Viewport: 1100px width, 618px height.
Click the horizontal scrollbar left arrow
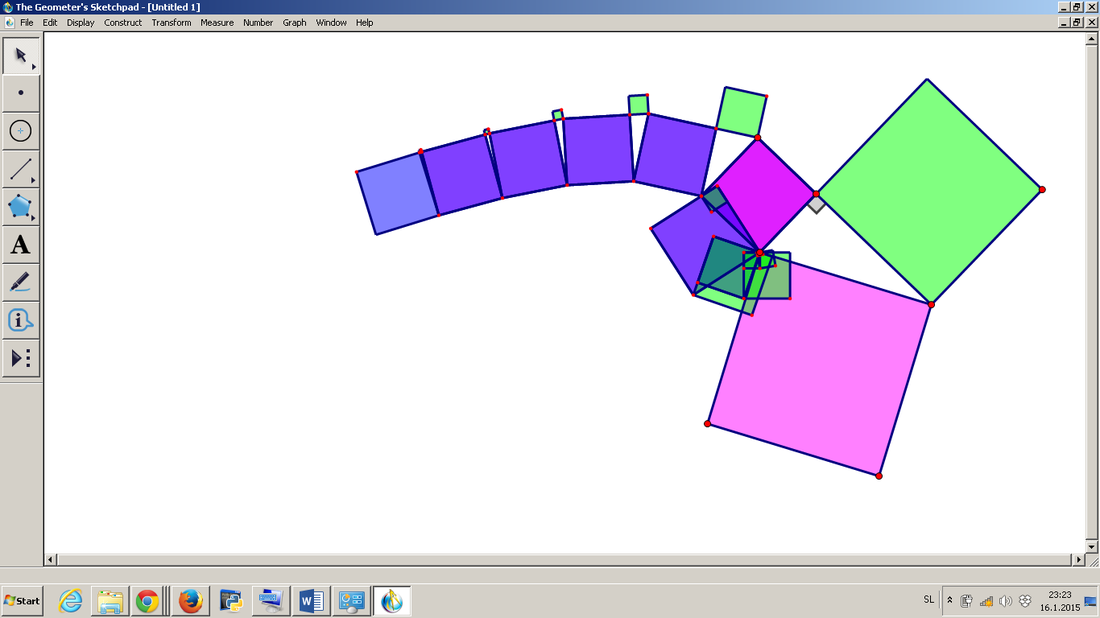[51, 560]
